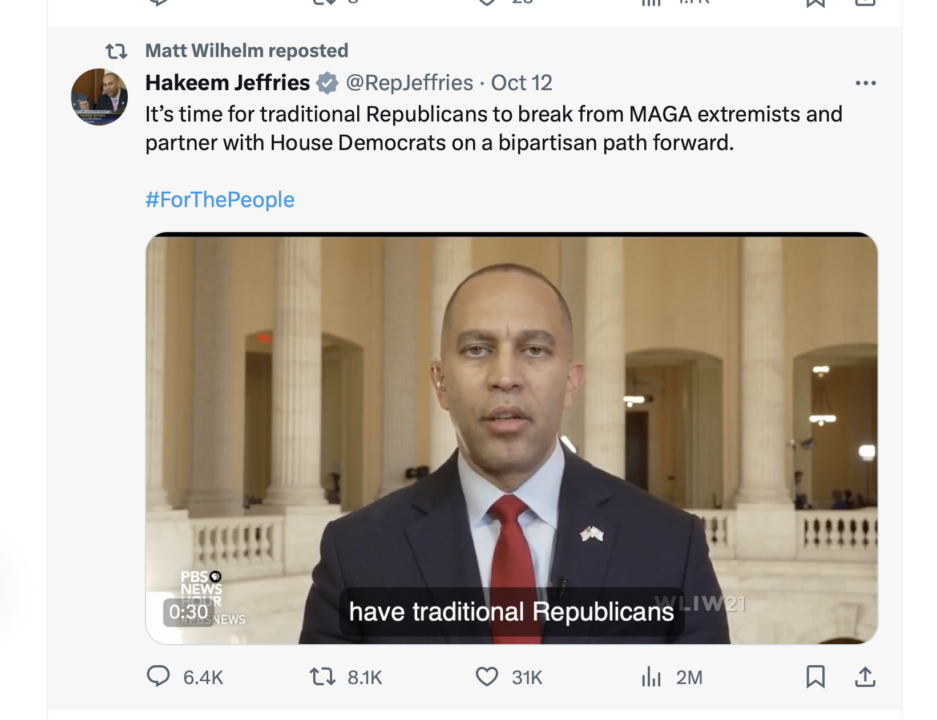Open the @RepJeffries handle link

coord(409,83)
